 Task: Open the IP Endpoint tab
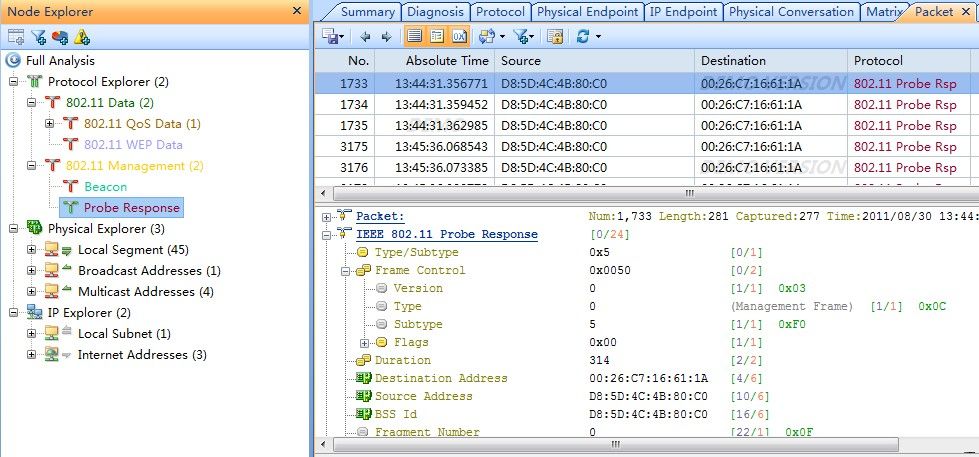click(683, 12)
